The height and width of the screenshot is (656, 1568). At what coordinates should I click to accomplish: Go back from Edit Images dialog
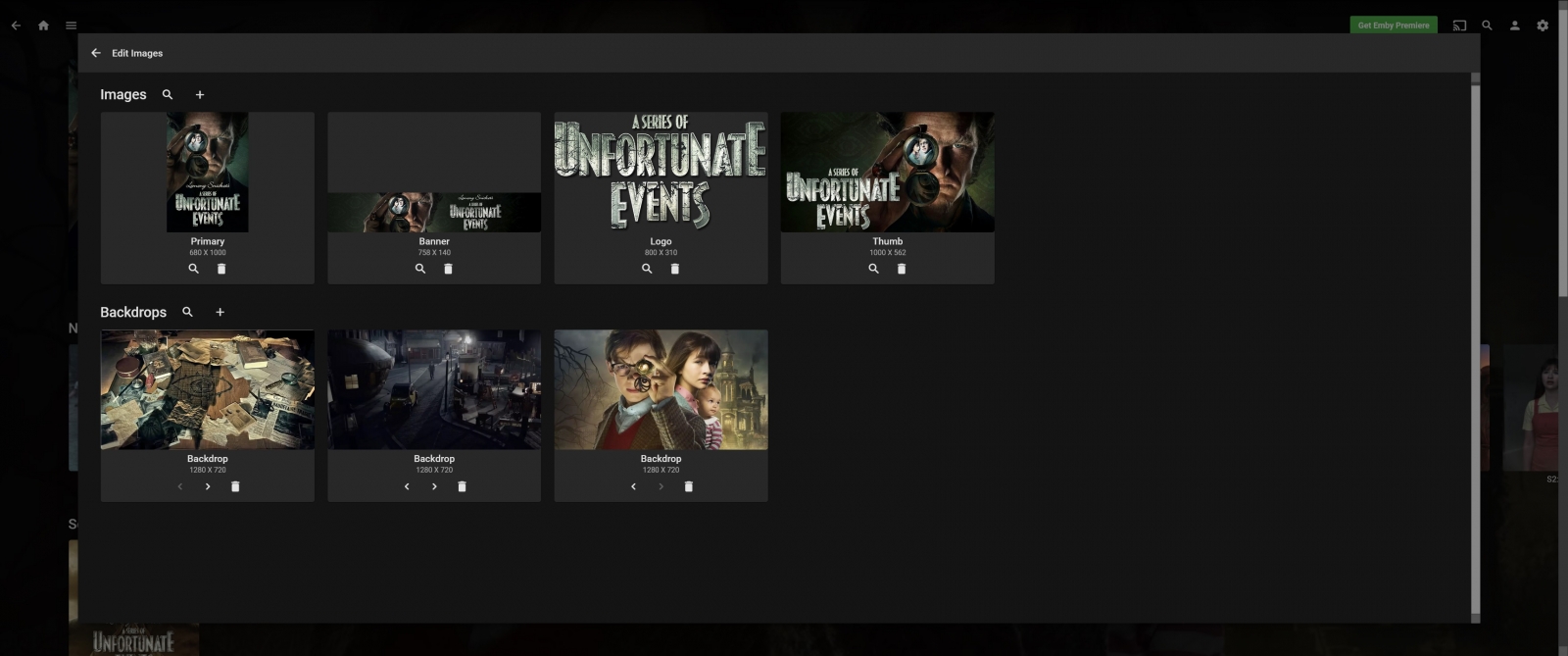click(96, 53)
